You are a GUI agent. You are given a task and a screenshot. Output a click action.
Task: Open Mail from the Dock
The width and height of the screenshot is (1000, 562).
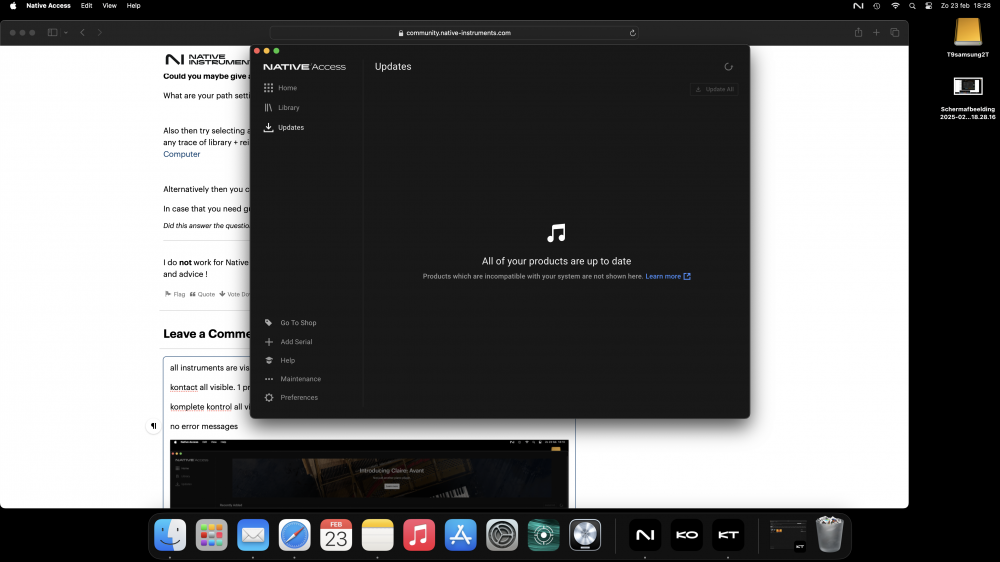pyautogui.click(x=253, y=535)
